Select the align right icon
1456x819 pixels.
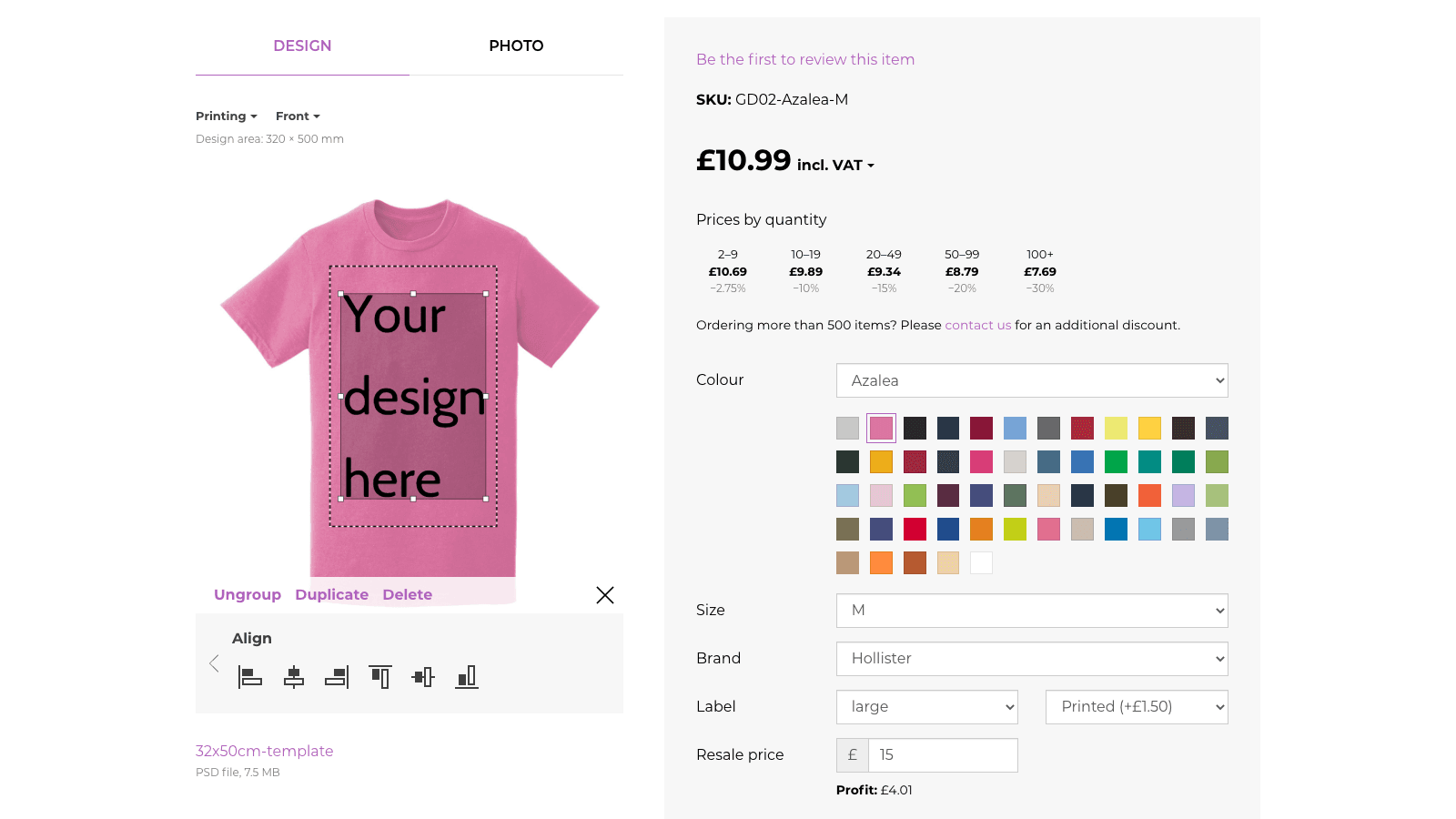coord(337,677)
